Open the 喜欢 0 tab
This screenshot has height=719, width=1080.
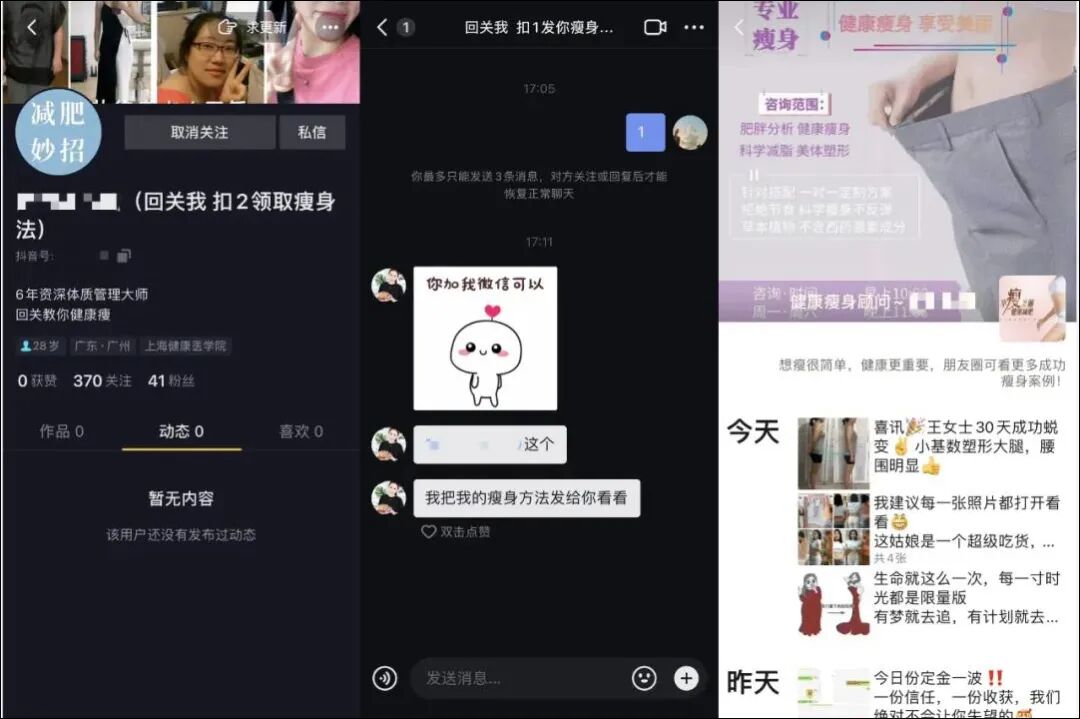(x=300, y=431)
